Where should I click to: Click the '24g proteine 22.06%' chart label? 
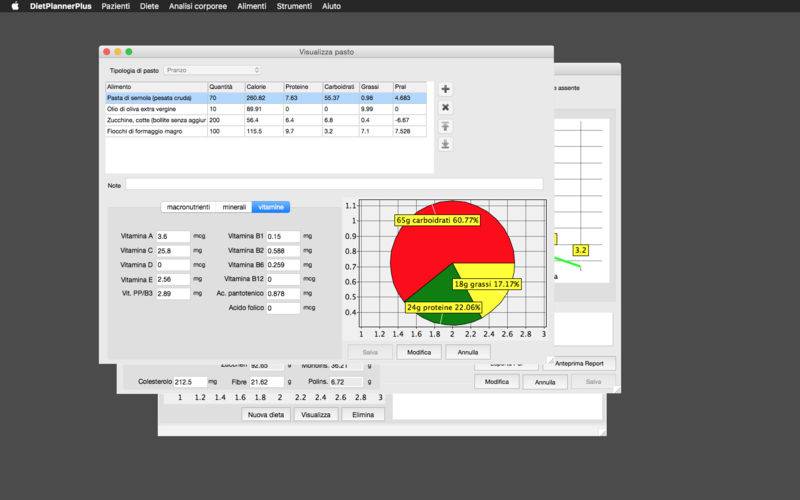[x=444, y=308]
